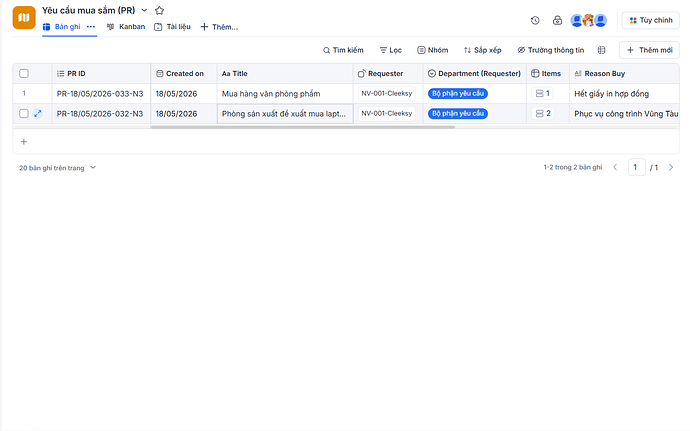Expand the PR-18/05/2026-032-N3 record

(x=38, y=114)
